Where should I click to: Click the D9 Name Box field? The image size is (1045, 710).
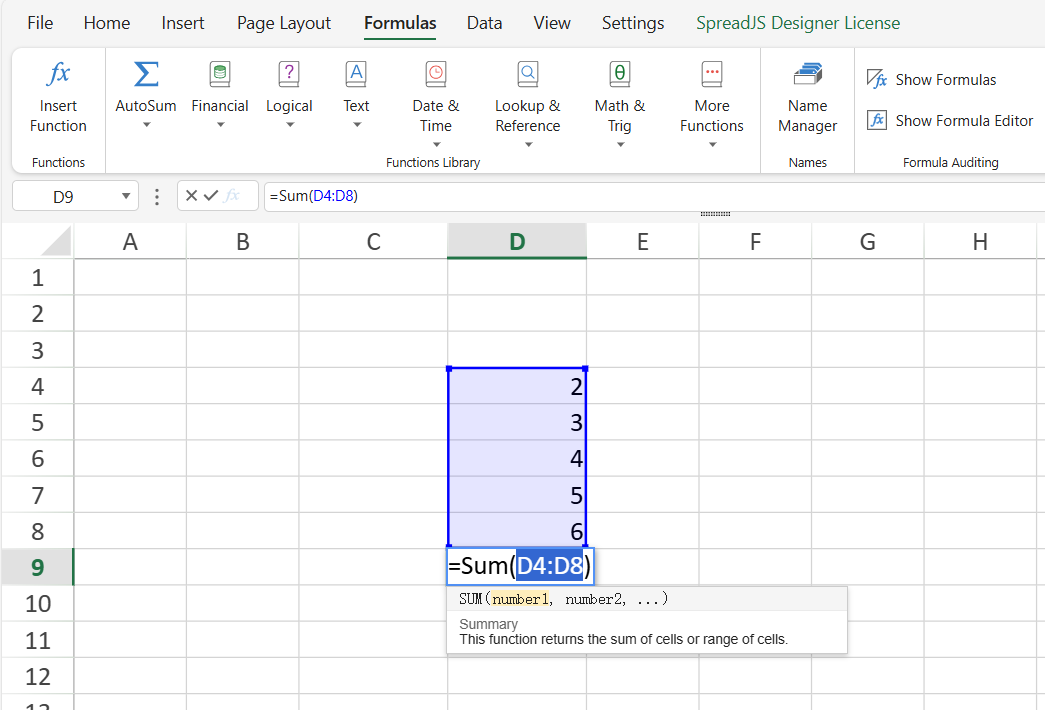63,196
